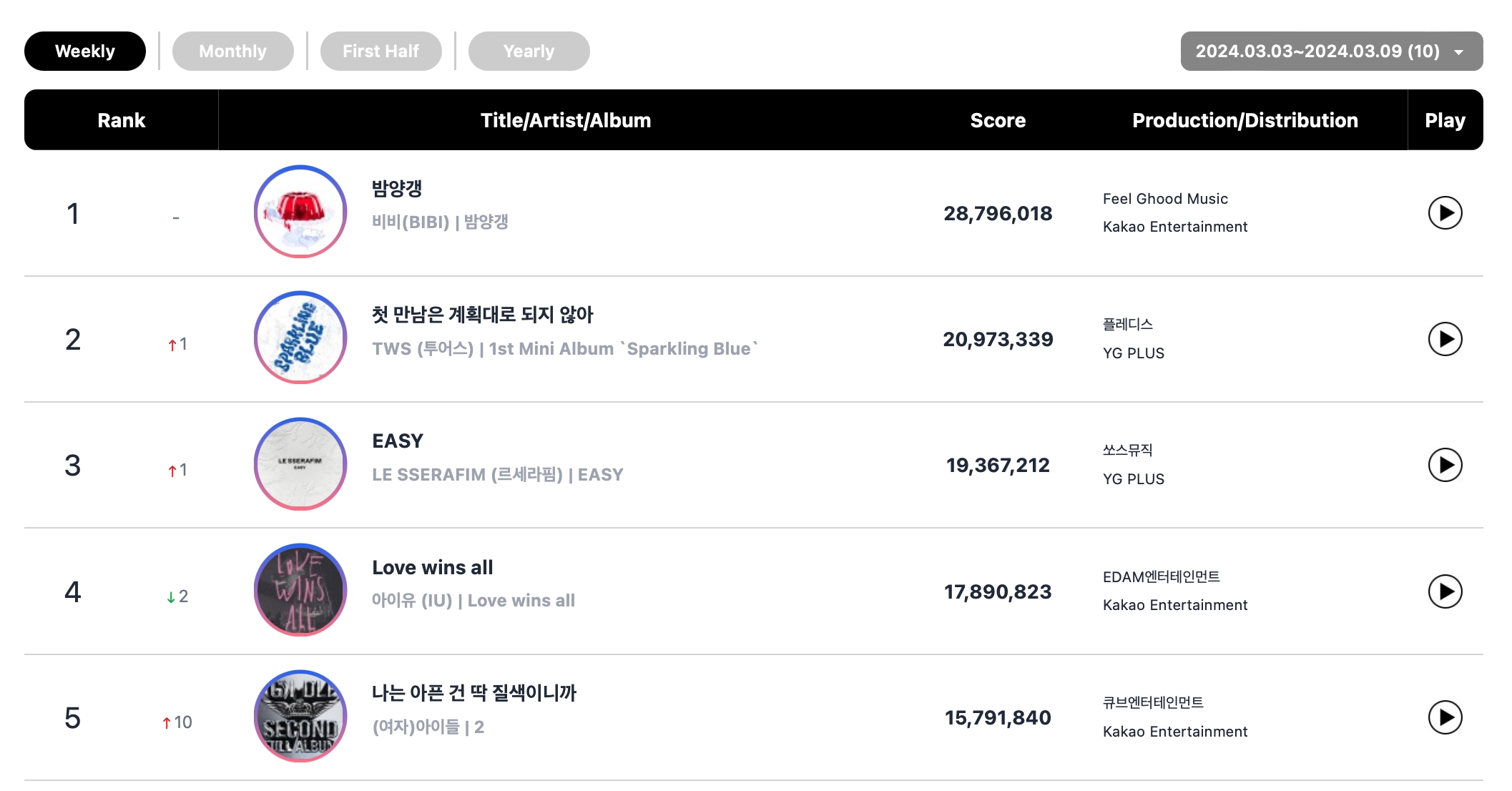Click the Rank column header
This screenshot has height=791, width=1512.
[x=122, y=120]
